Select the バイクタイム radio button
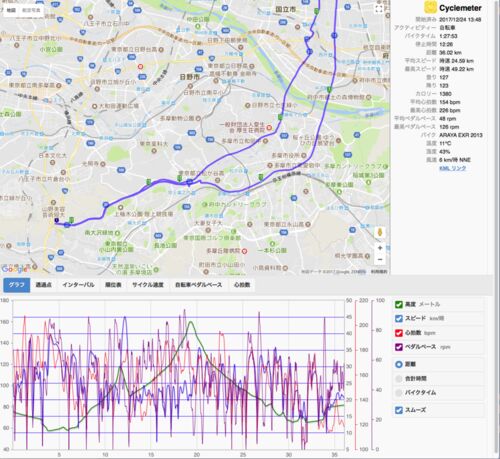 399,393
